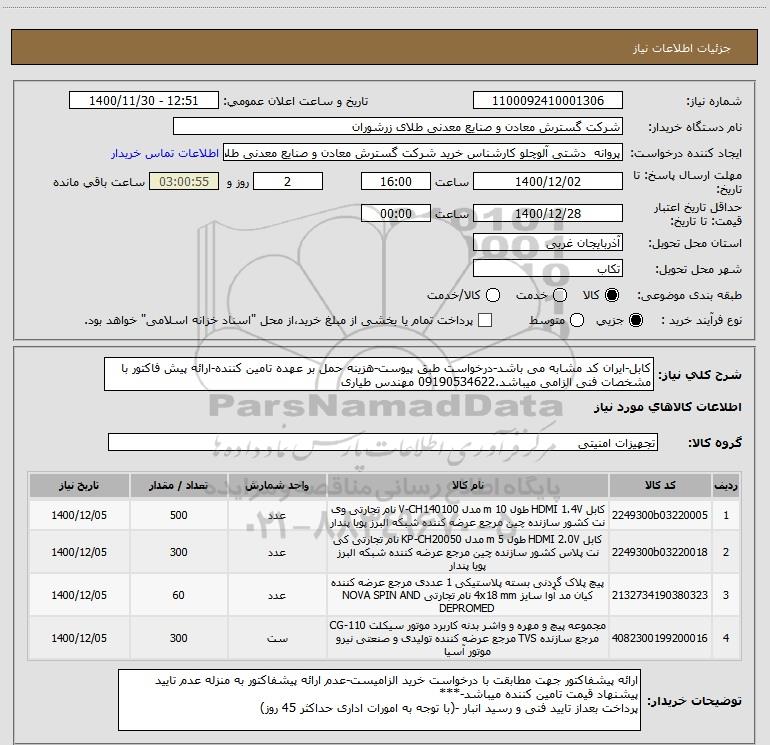Click the goods group field تجهیزات امنیتی
This screenshot has height=745, width=770.
tap(383, 442)
